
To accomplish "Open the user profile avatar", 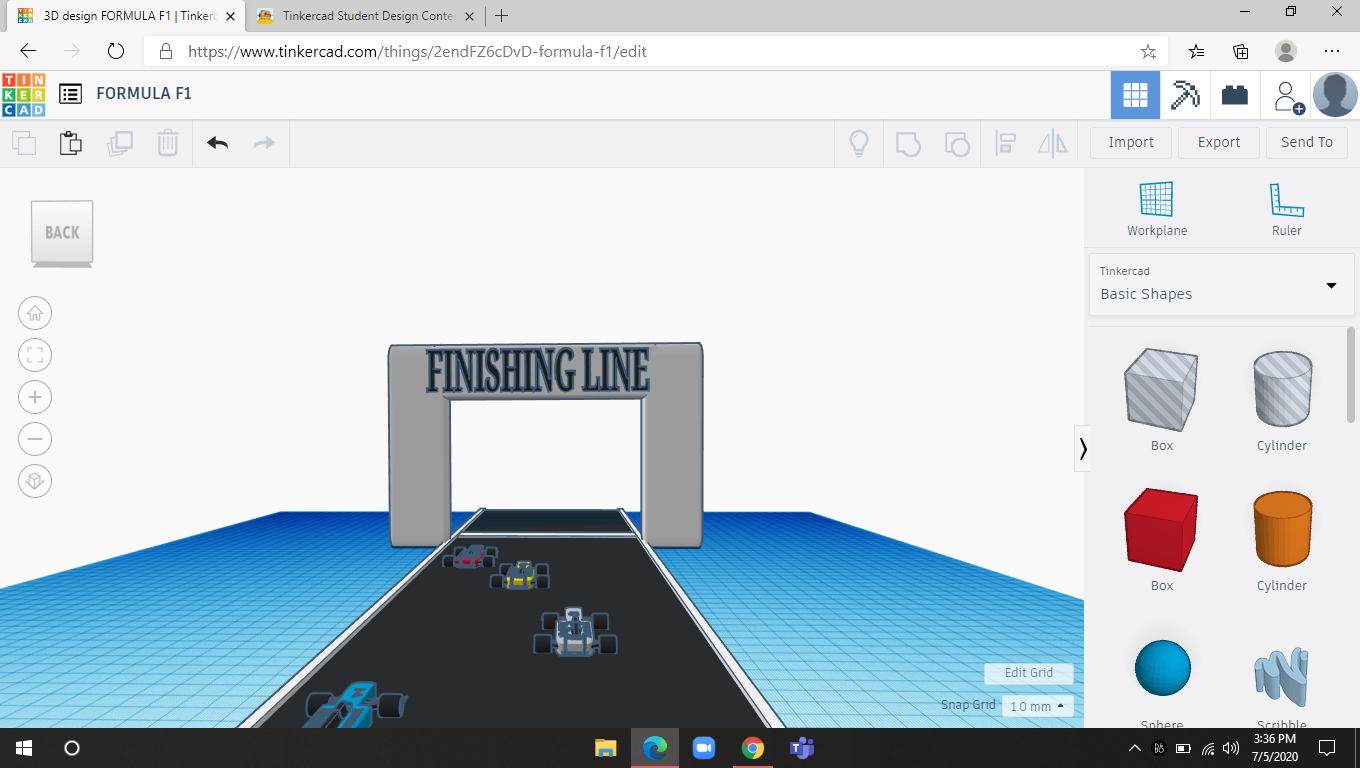I will coord(1335,95).
